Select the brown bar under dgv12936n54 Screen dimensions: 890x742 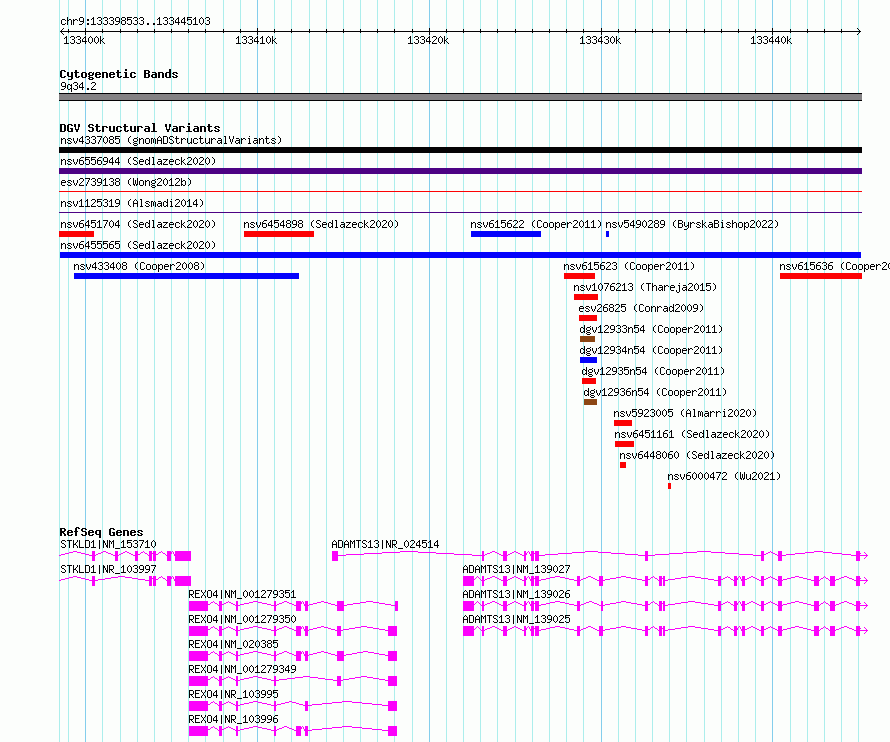(590, 402)
